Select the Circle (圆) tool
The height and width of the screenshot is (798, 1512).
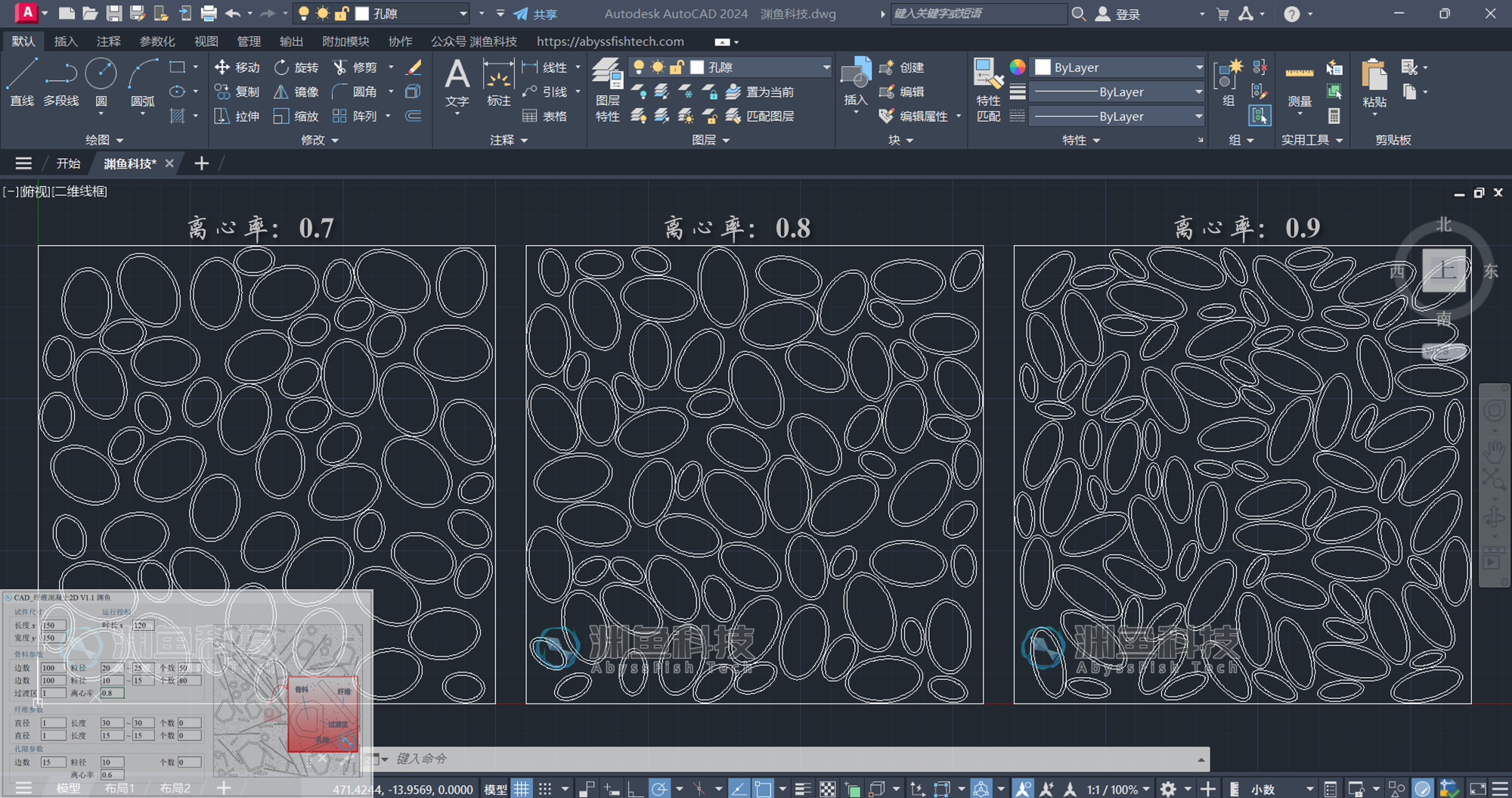(x=101, y=83)
